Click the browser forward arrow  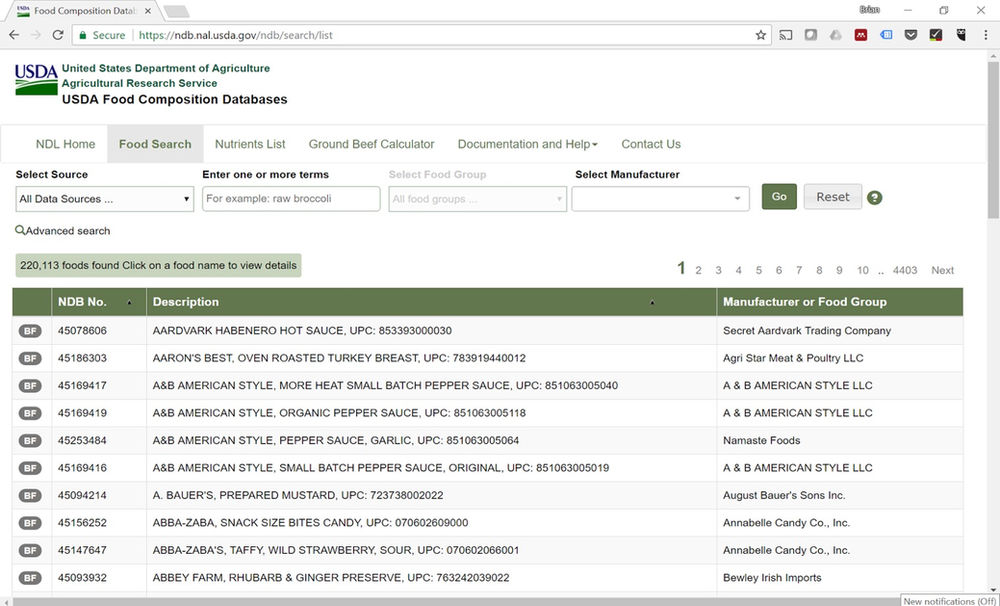pyautogui.click(x=36, y=35)
